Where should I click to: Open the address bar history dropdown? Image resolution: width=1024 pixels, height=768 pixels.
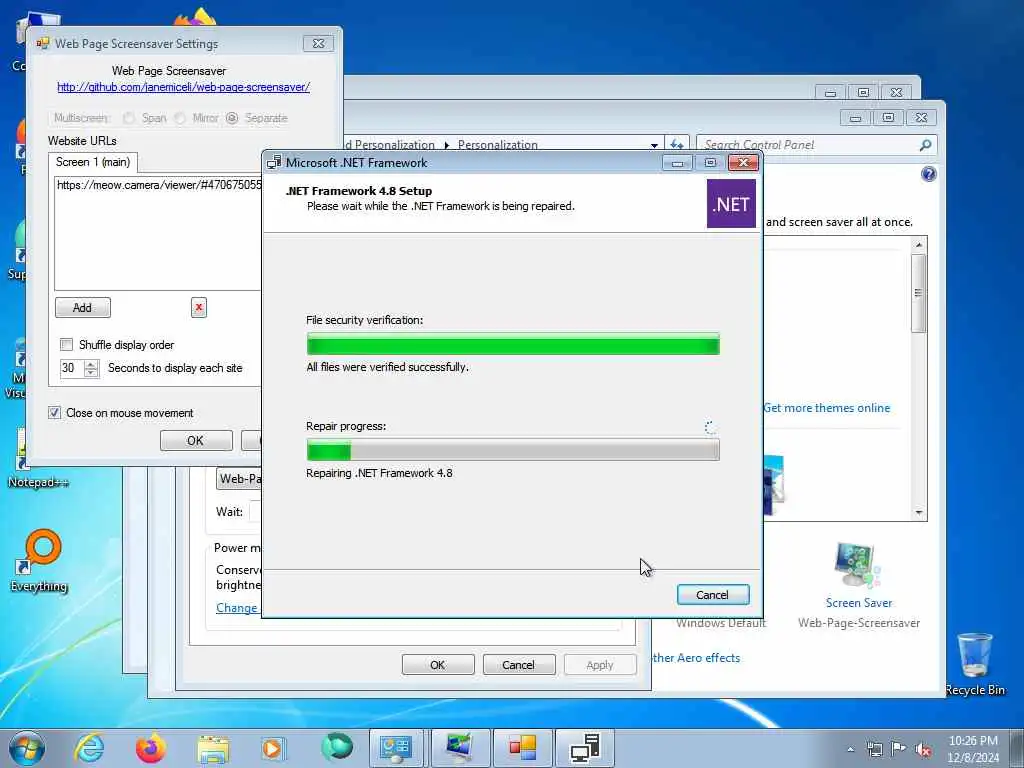click(x=654, y=145)
